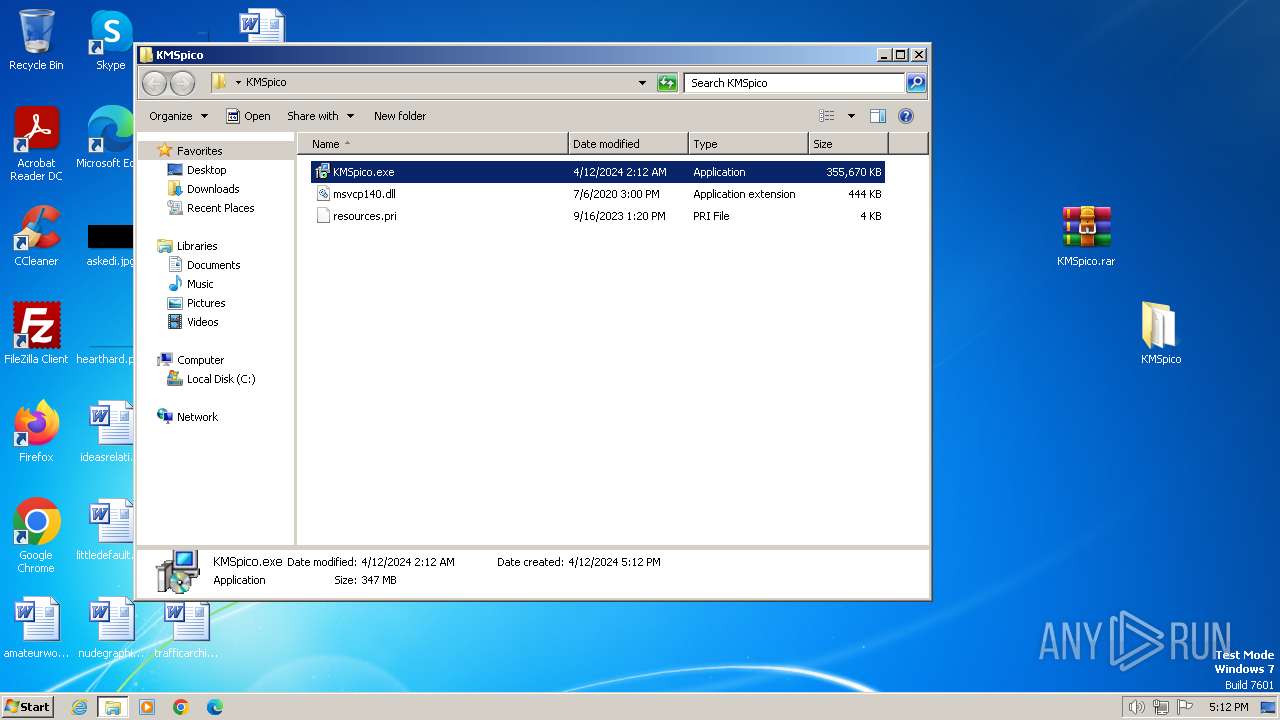
Task: Select the msvcp140.dll file
Action: pos(597,194)
